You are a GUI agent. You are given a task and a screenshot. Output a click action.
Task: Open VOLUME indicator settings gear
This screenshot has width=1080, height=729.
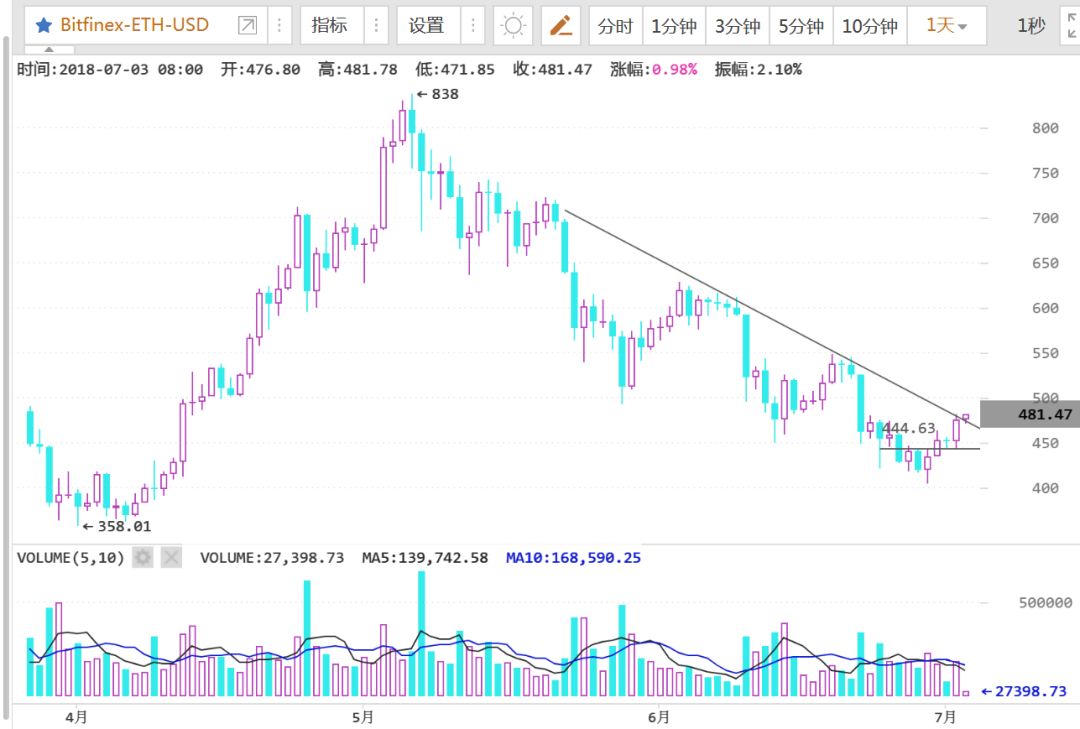[x=143, y=557]
